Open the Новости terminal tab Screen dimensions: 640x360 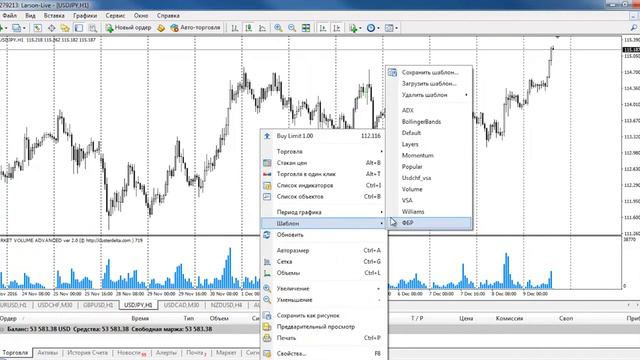pyautogui.click(x=131, y=353)
